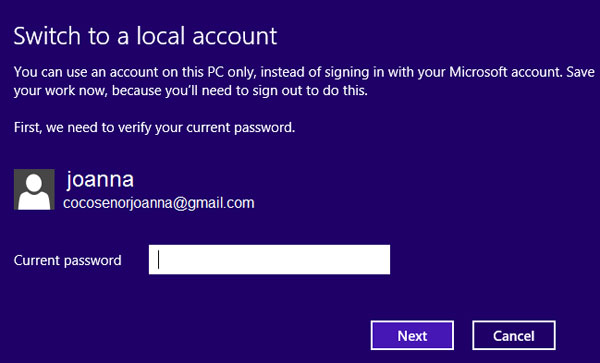Image resolution: width=600 pixels, height=363 pixels.
Task: Click the Current password label
Action: pyautogui.click(x=67, y=260)
